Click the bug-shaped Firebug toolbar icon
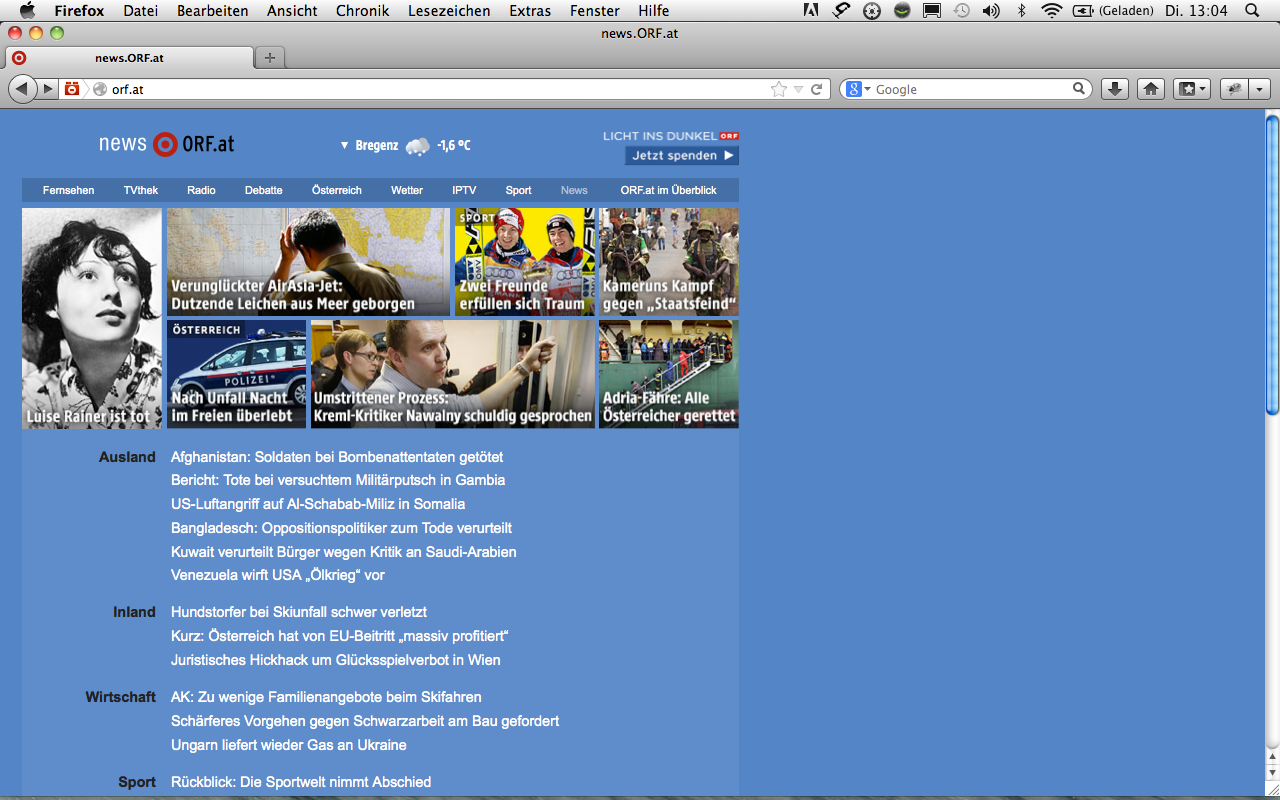The width and height of the screenshot is (1280, 800). pyautogui.click(x=1235, y=89)
